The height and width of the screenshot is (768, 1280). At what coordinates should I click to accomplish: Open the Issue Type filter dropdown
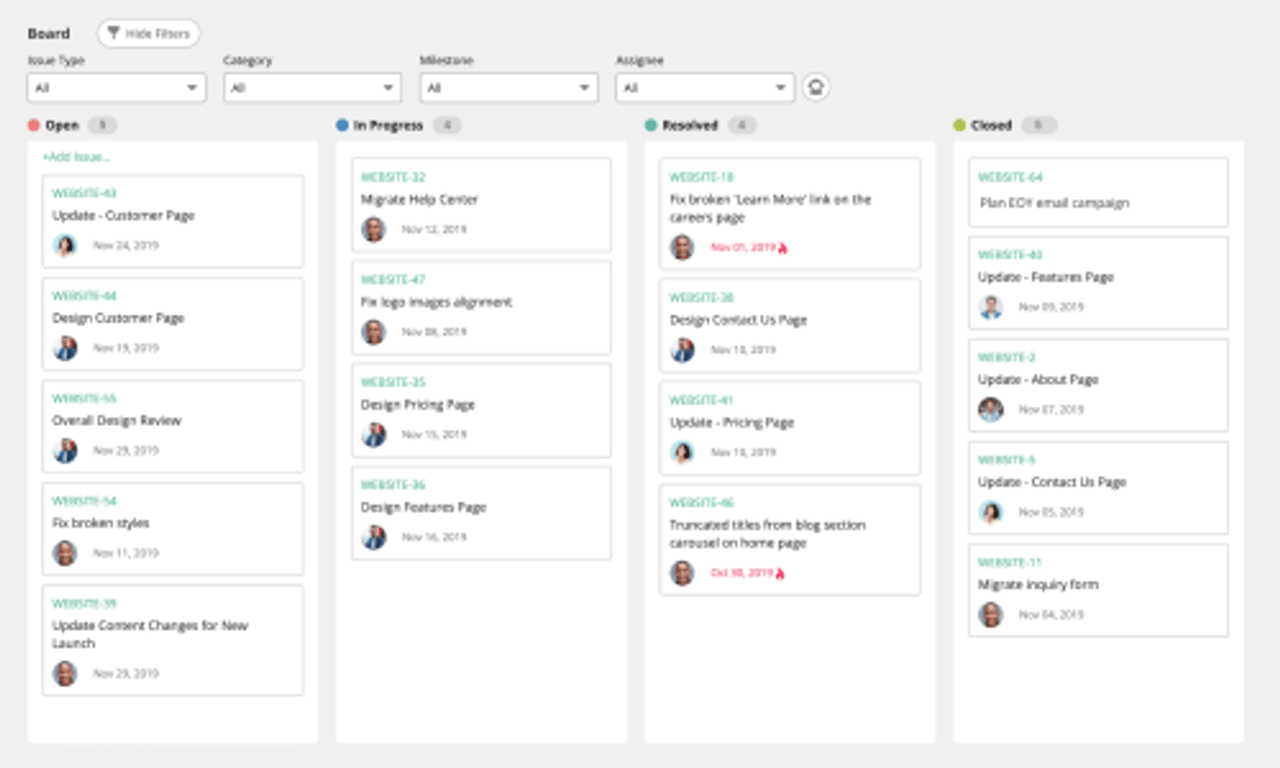116,88
